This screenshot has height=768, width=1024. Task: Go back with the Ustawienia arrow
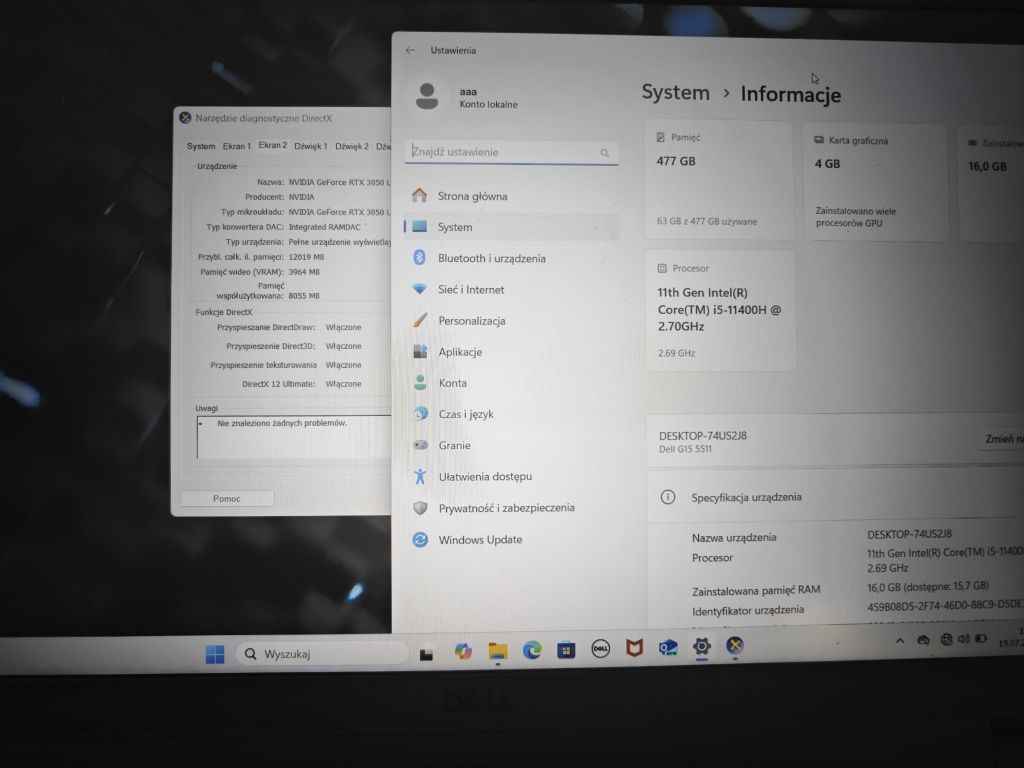point(410,50)
